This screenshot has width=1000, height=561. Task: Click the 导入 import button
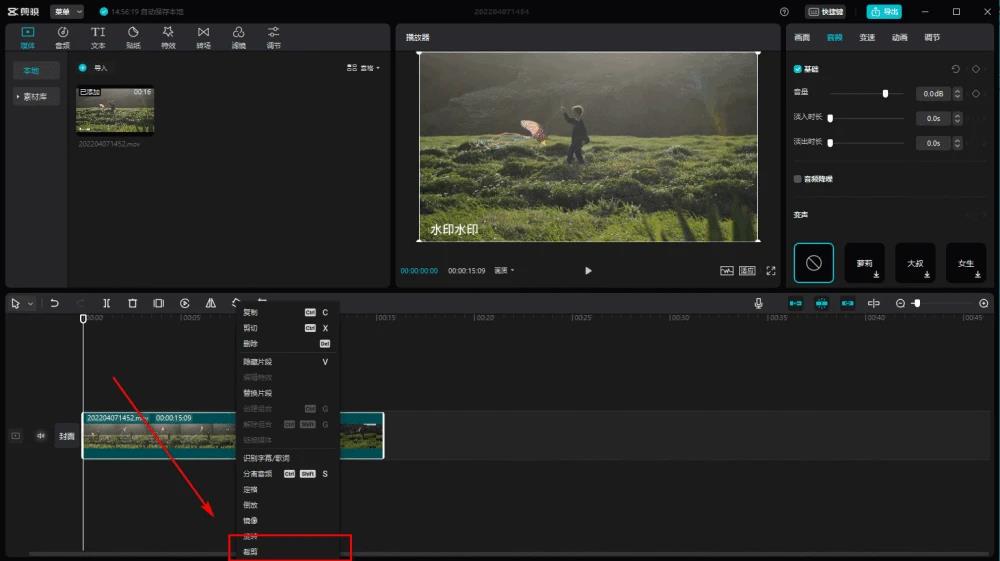pyautogui.click(x=94, y=68)
